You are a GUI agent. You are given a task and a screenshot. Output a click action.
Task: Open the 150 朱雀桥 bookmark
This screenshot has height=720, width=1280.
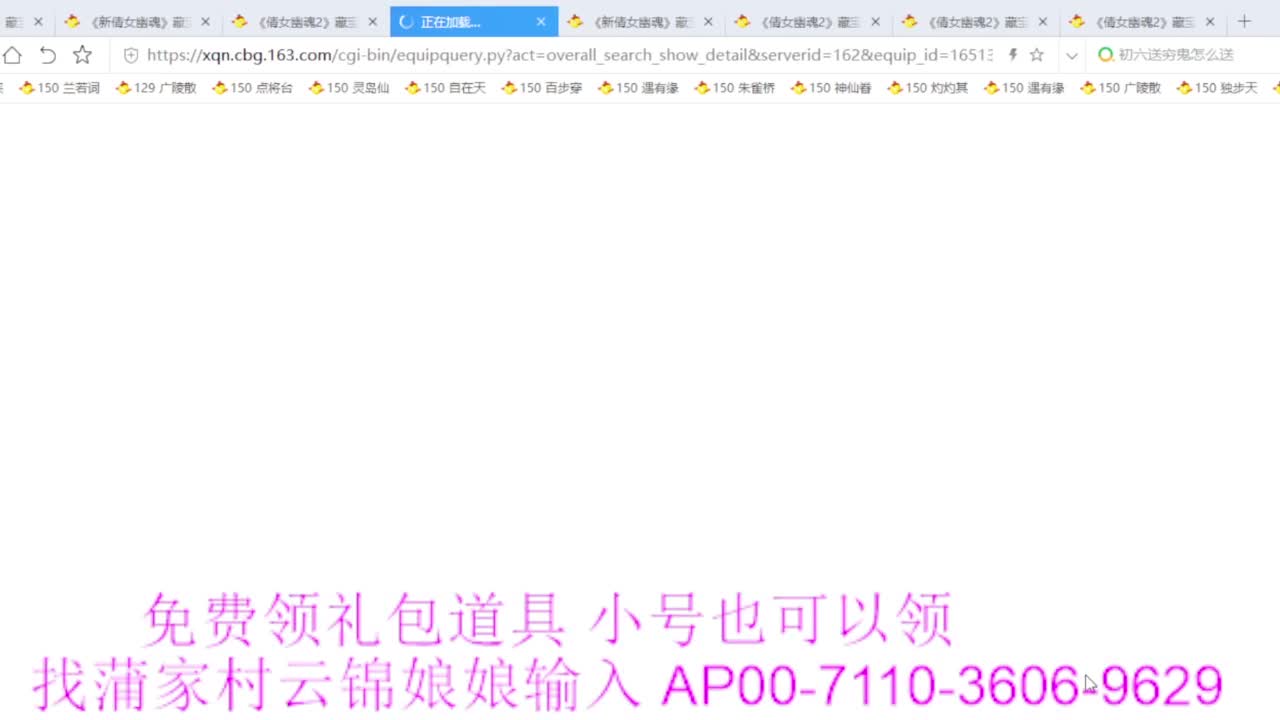[733, 88]
